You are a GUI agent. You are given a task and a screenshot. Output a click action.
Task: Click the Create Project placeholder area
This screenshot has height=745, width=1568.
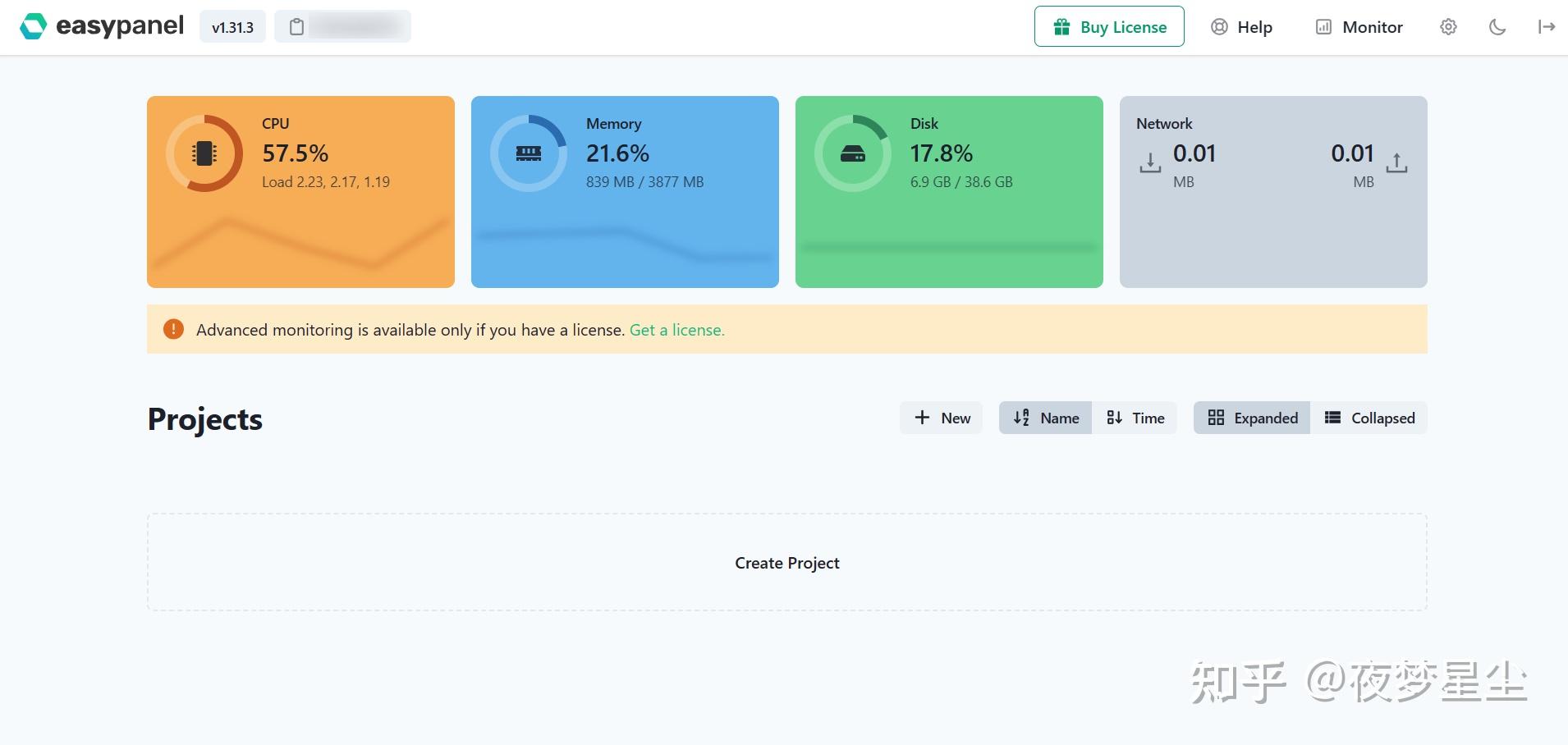click(x=787, y=562)
